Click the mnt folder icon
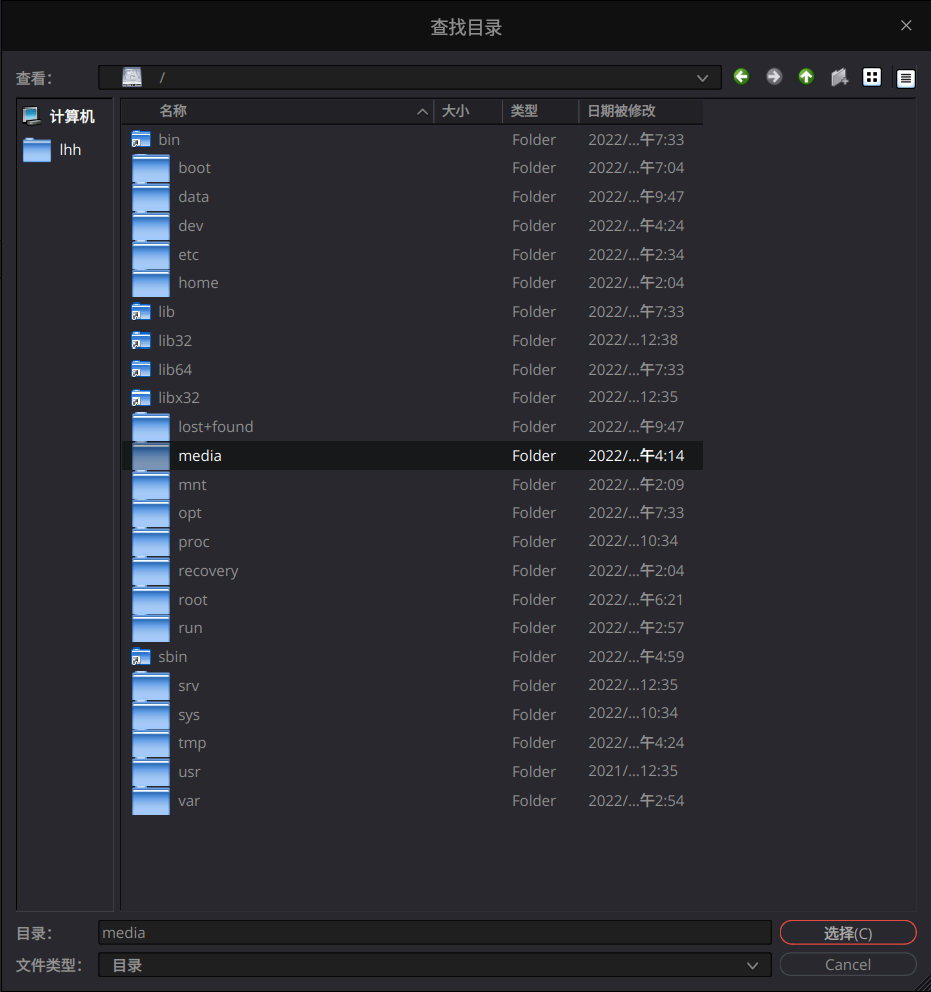Screen dimensions: 931x992 151,485
